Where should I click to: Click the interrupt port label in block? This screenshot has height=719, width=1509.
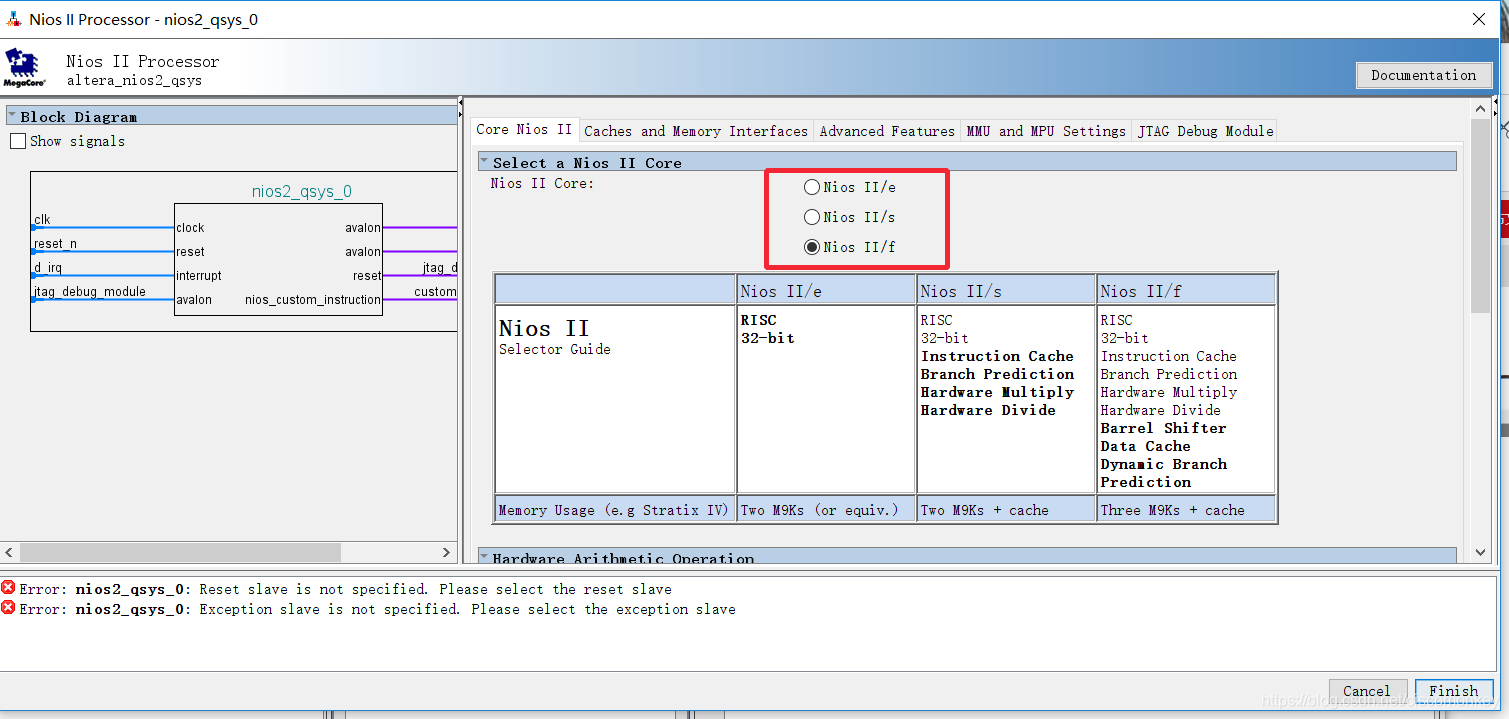(x=199, y=276)
